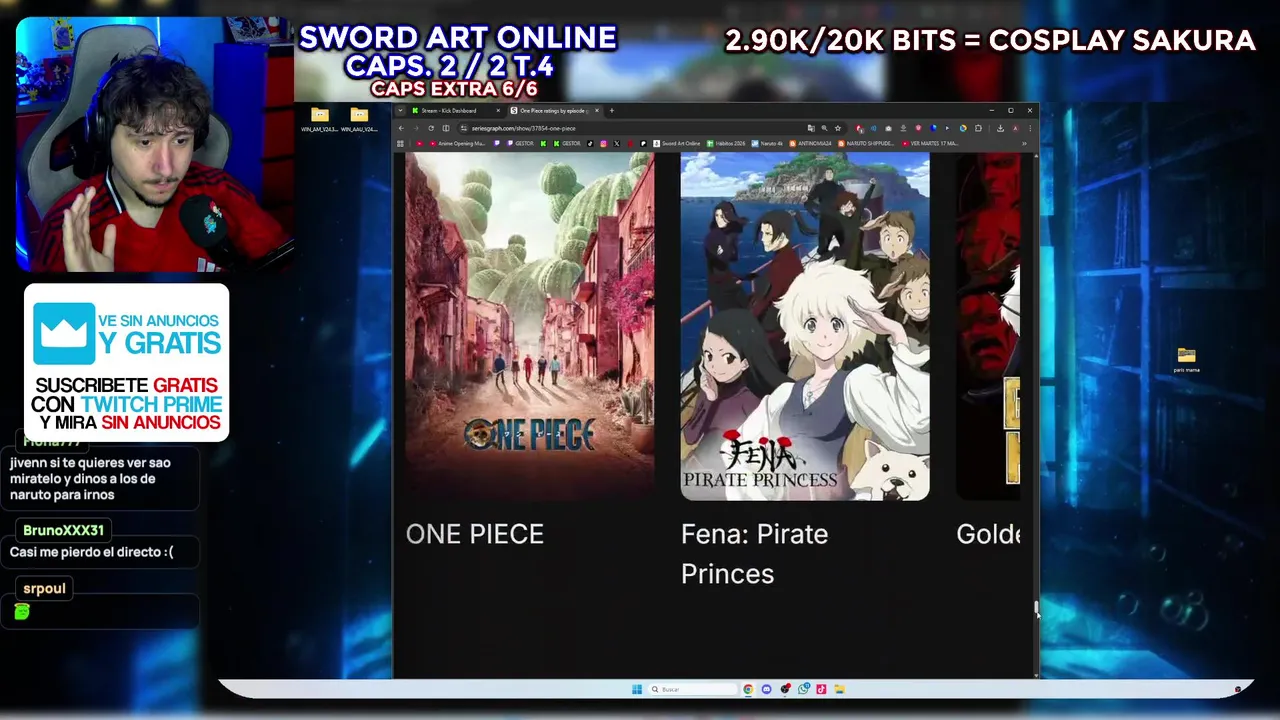Click BrunoXXX31 username in chat
Screen dimensions: 1280x720
point(63,530)
